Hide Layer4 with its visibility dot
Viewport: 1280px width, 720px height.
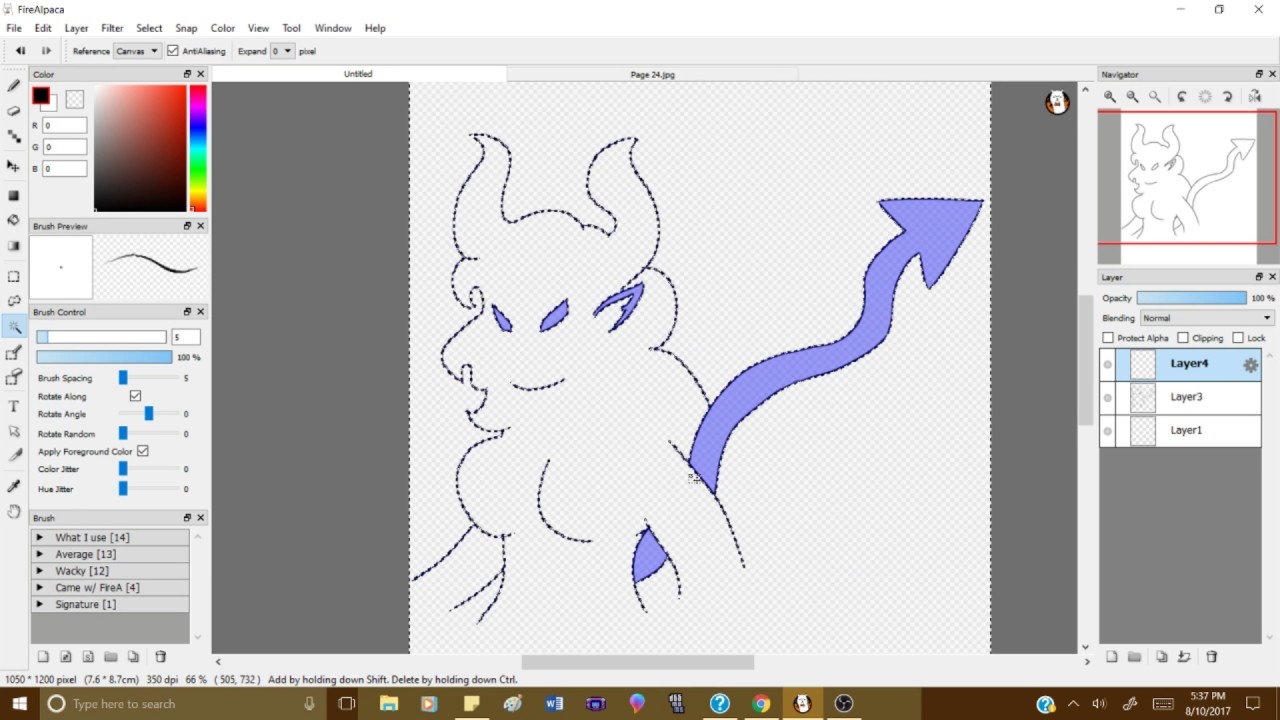[1108, 365]
